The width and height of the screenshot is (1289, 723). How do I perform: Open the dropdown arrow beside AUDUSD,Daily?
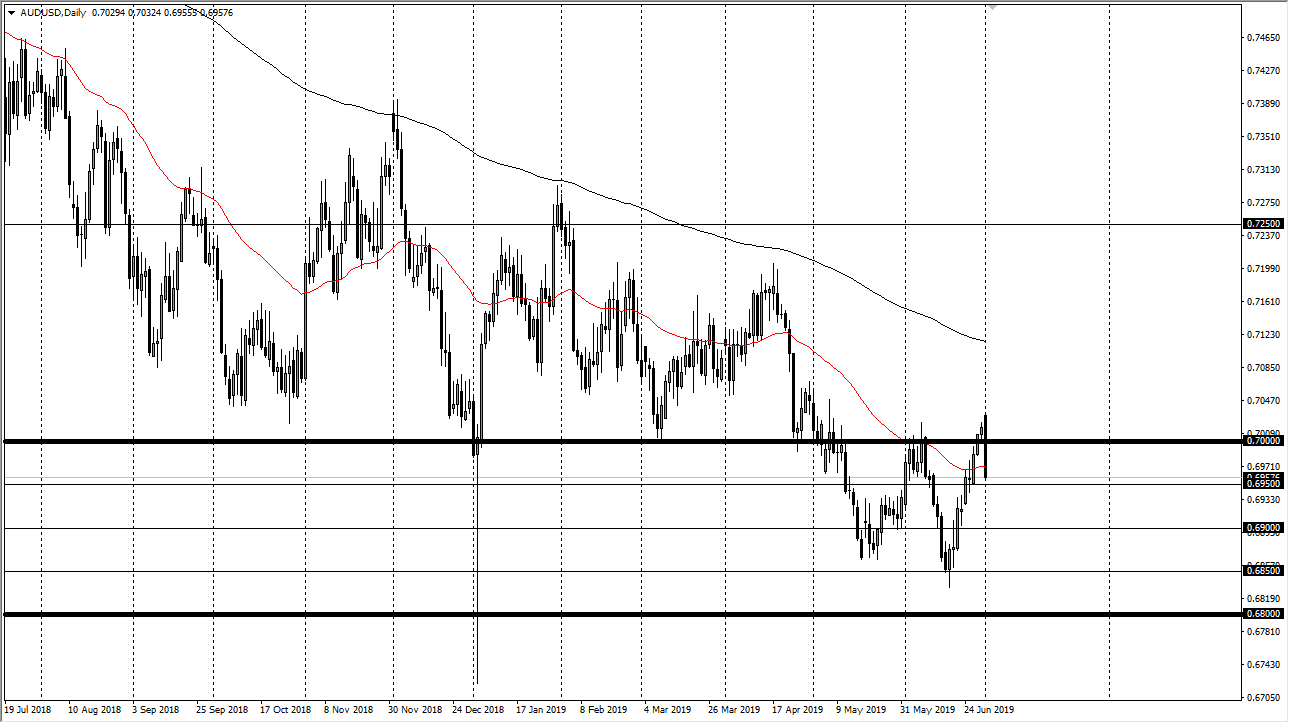click(11, 13)
